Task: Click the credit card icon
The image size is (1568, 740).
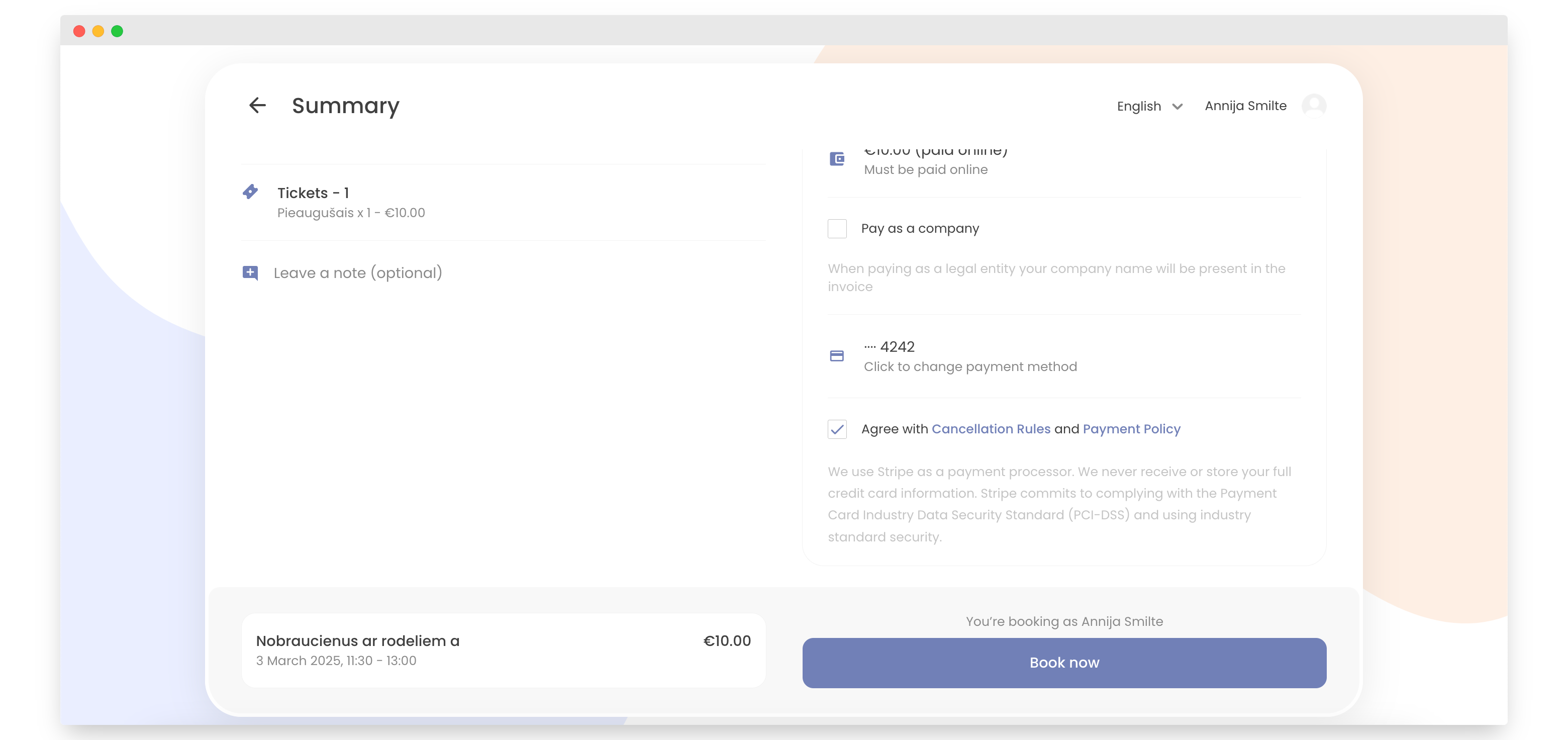Action: point(837,356)
